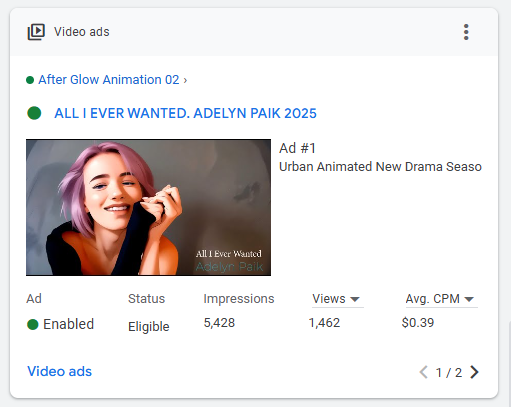This screenshot has height=407, width=511.
Task: Click the Video ads card header icon
Action: (36, 32)
